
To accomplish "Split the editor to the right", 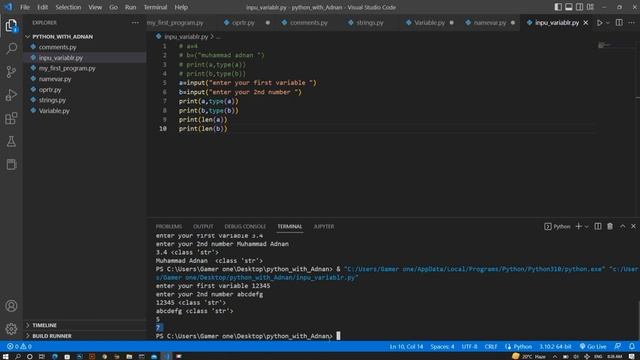I will coord(619,23).
